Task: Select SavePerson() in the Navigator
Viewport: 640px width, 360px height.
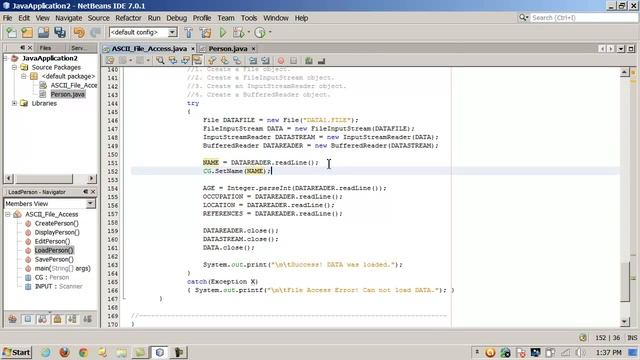Action: coord(54,259)
